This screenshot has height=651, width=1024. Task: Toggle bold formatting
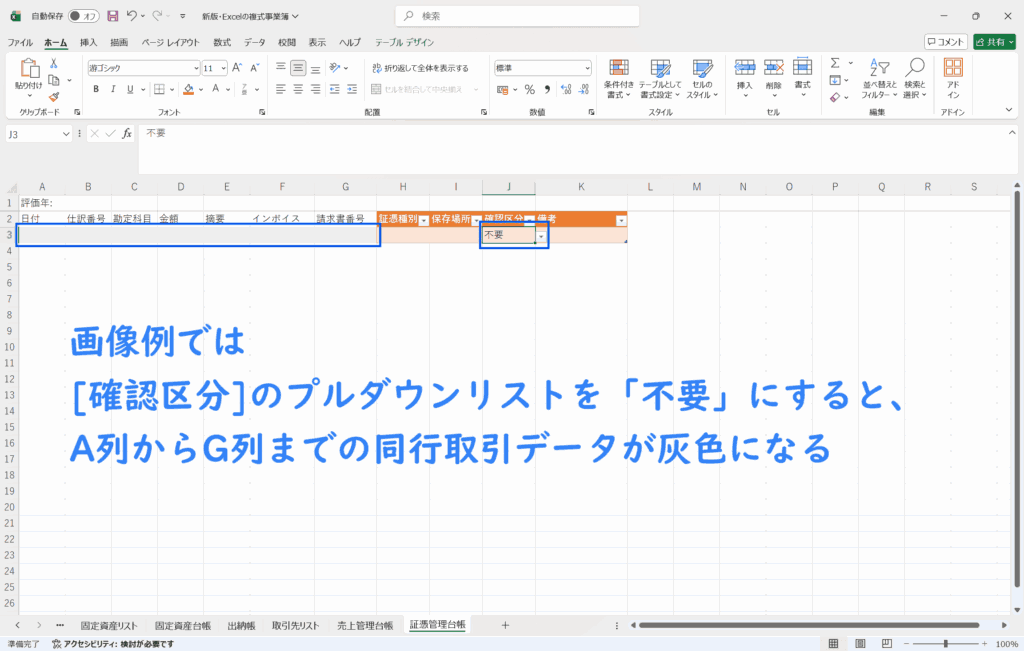click(x=97, y=89)
